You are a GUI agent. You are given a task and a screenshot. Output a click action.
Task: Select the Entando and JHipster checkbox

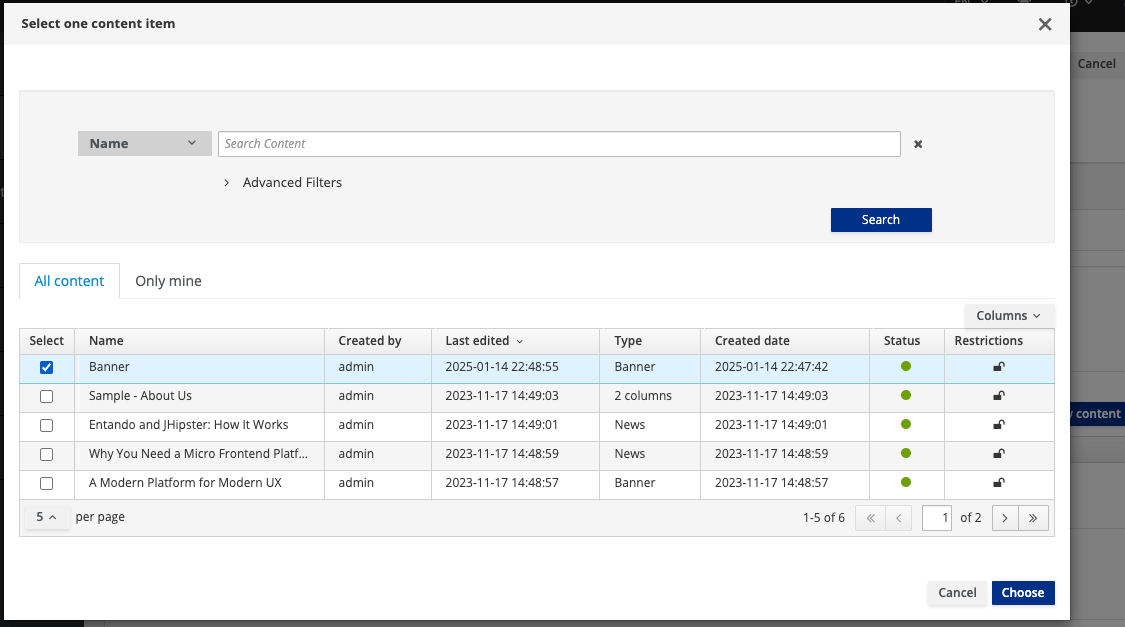coord(47,425)
